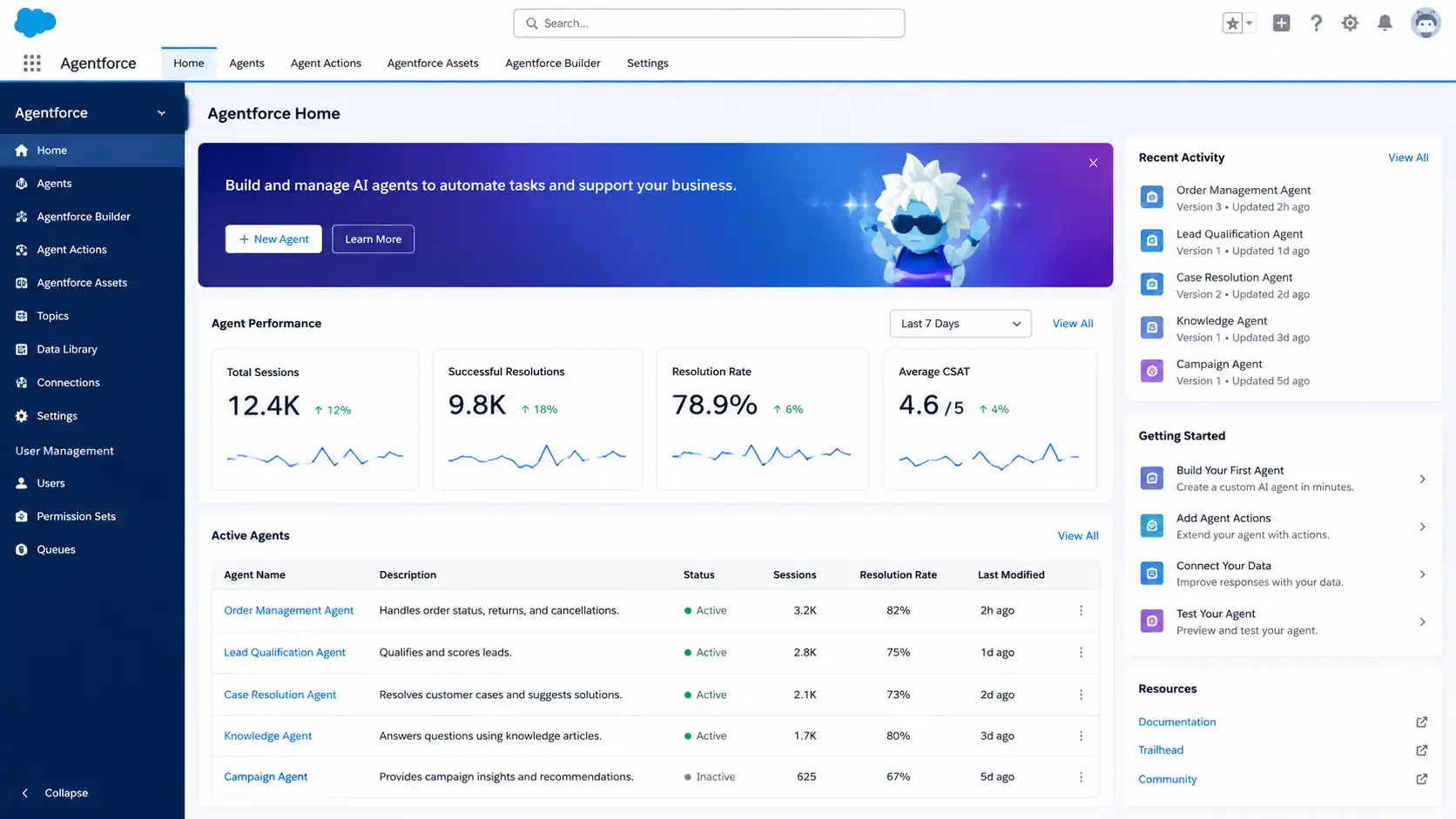The image size is (1456, 819).
Task: Click the Agentforce Assets sidebar icon
Action: click(x=22, y=283)
